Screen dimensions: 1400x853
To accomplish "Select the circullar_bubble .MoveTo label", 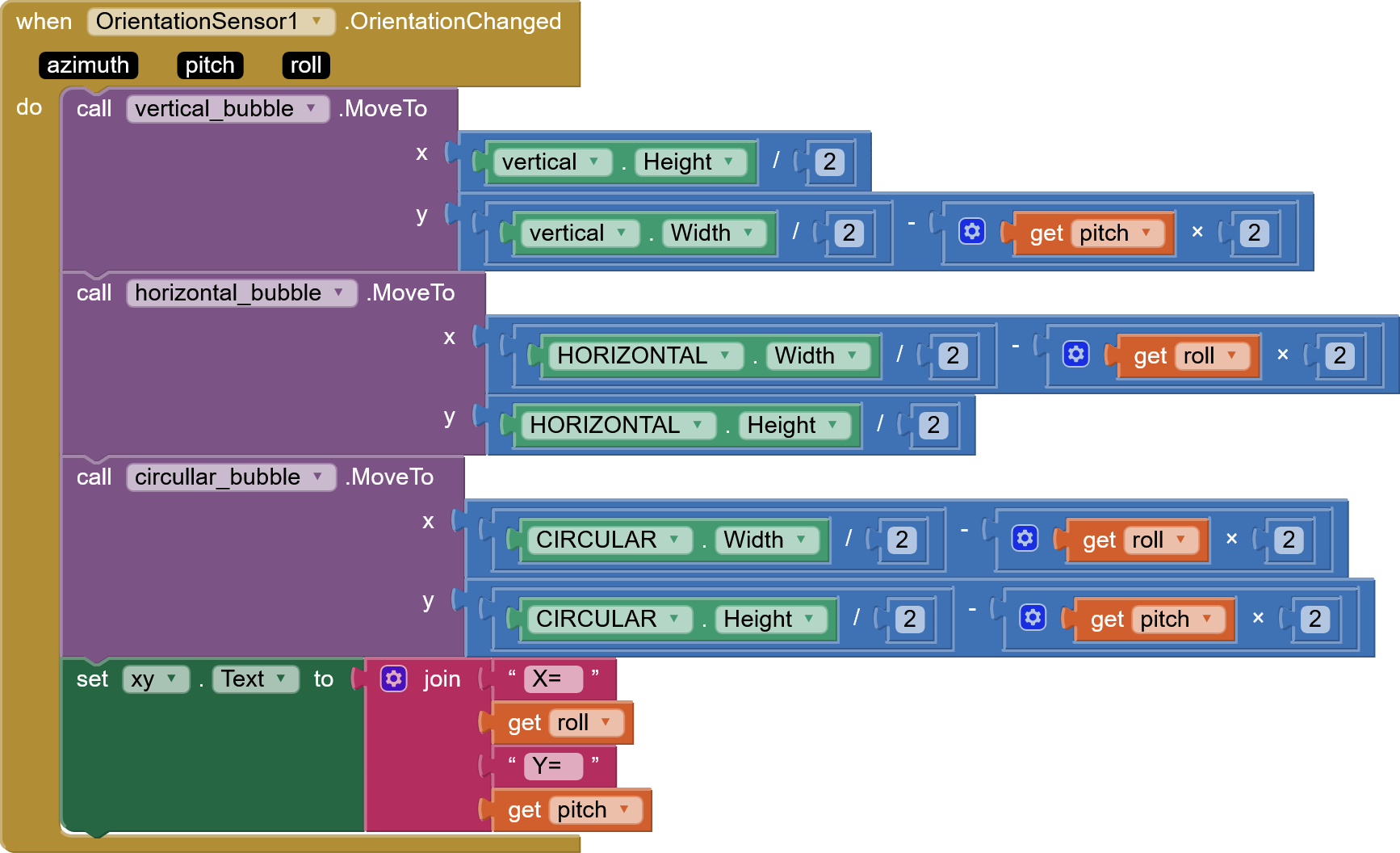I will tap(390, 477).
